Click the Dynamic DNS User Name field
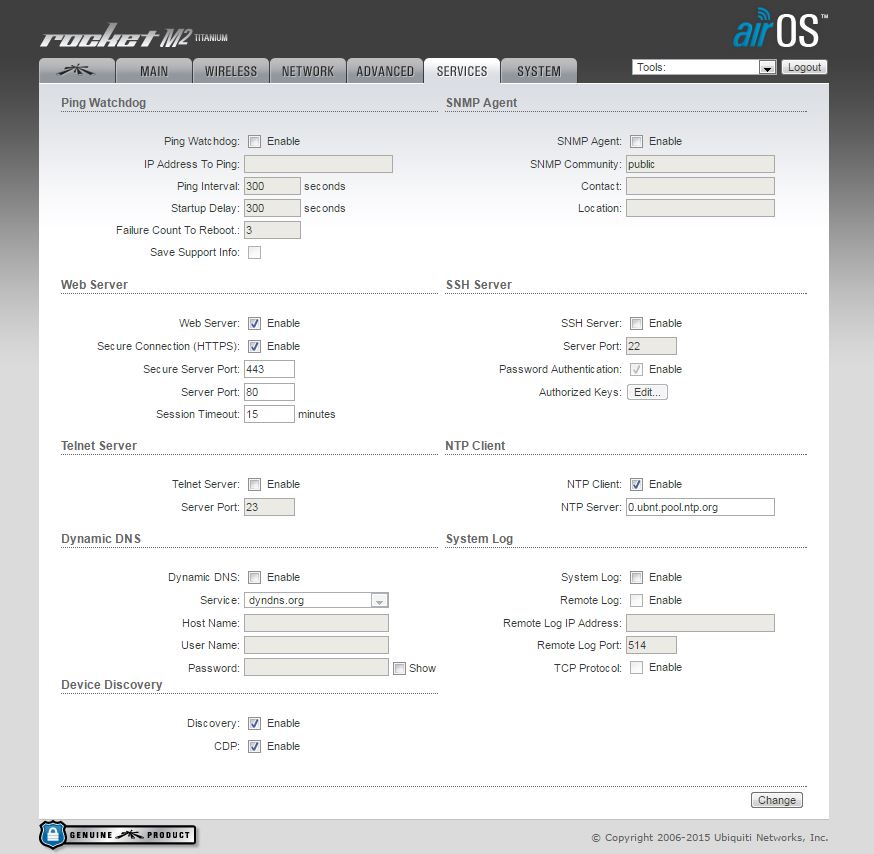874x854 pixels. click(x=316, y=645)
